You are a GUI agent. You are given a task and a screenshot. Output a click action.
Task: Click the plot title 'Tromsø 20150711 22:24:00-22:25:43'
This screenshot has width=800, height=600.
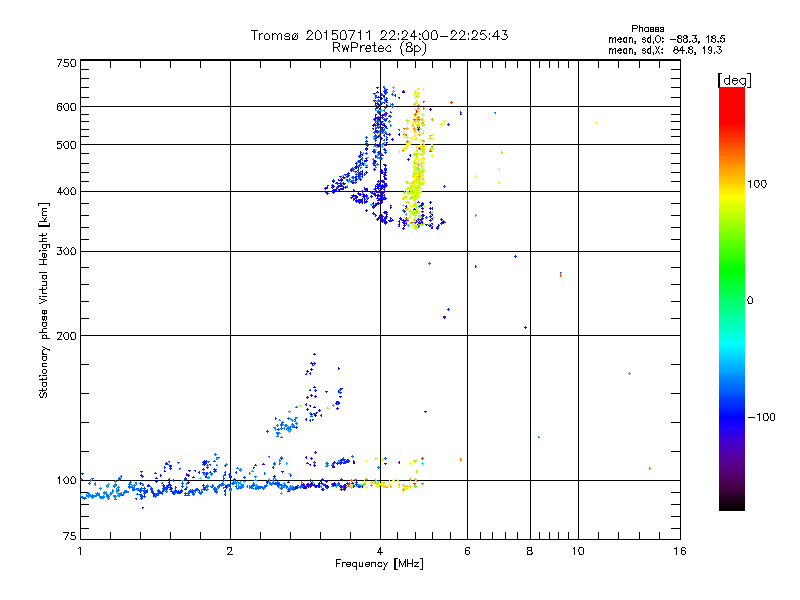coord(379,35)
